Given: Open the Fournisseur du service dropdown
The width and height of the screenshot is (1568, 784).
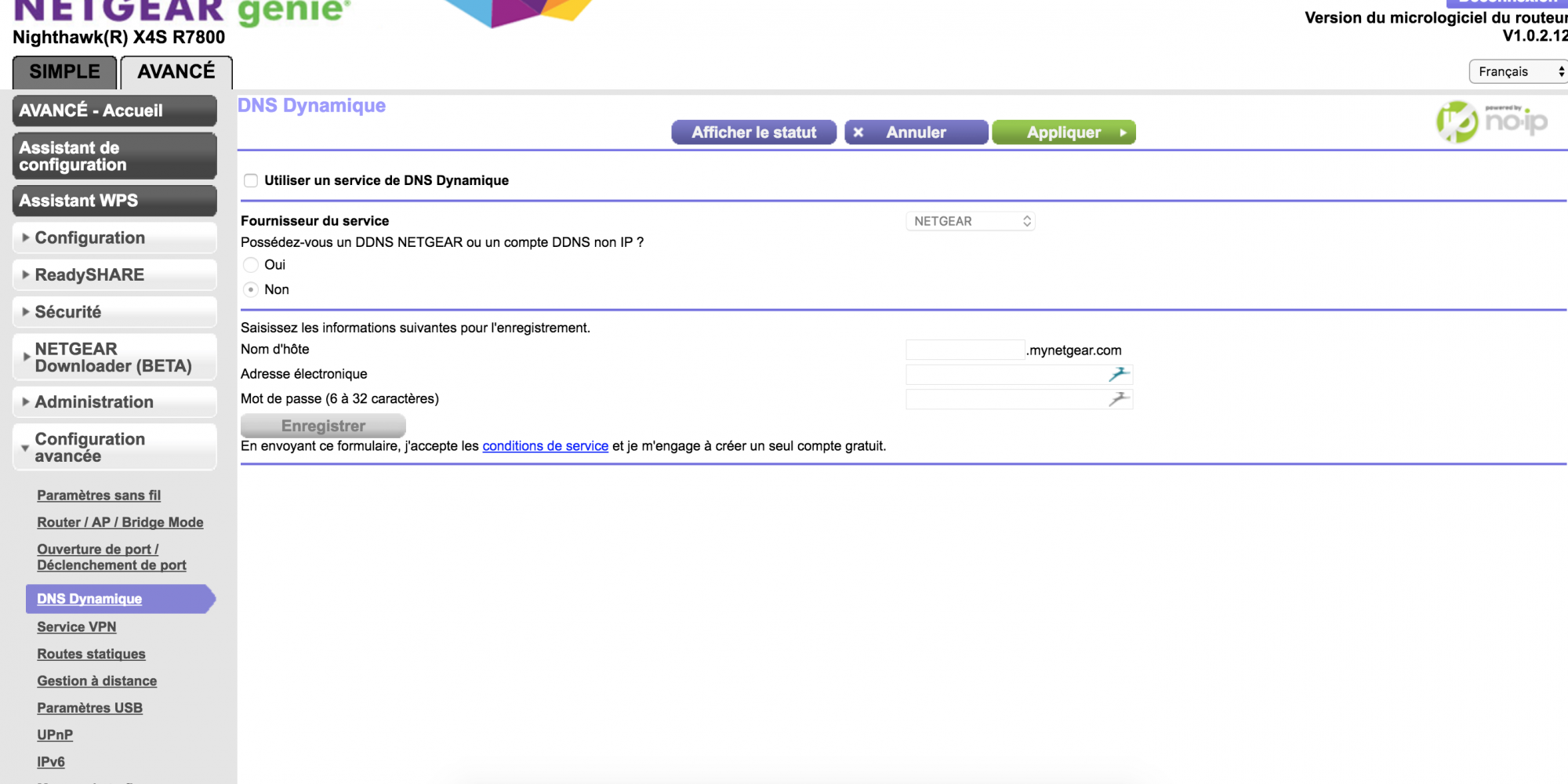Looking at the screenshot, I should pyautogui.click(x=971, y=221).
